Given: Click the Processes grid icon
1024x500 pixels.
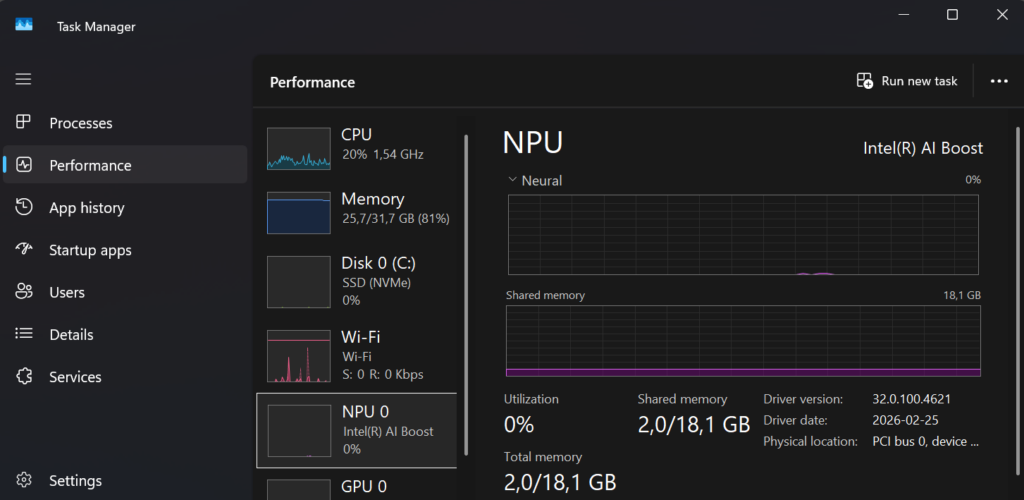Looking at the screenshot, I should point(24,122).
